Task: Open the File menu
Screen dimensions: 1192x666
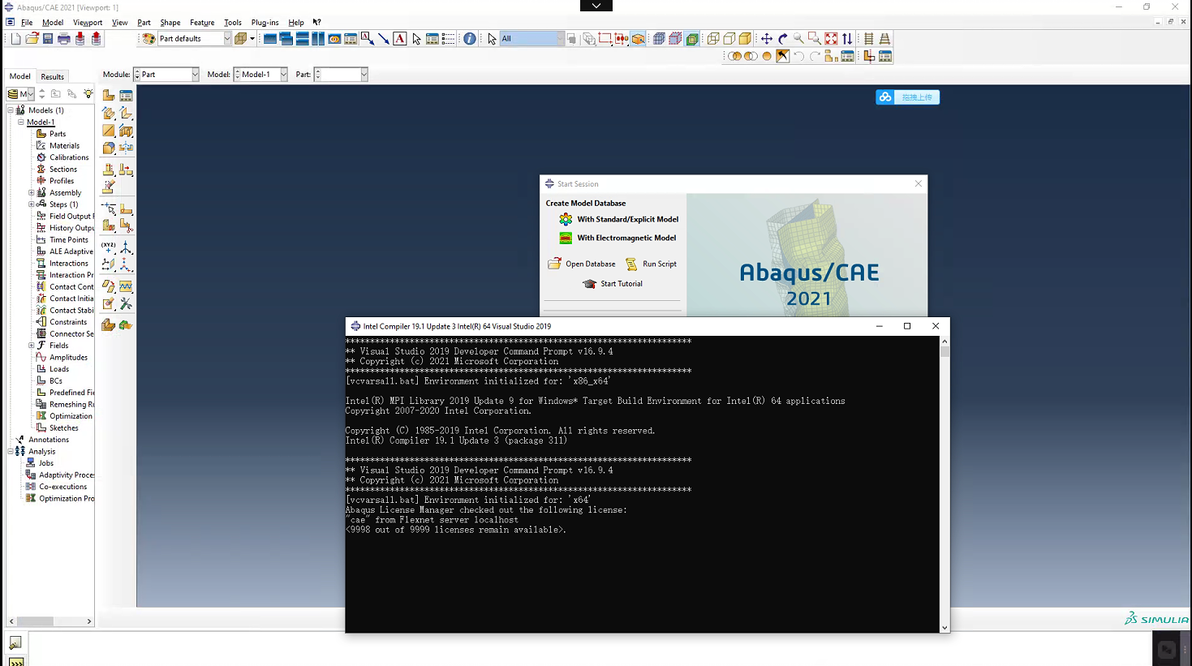Action: (27, 23)
